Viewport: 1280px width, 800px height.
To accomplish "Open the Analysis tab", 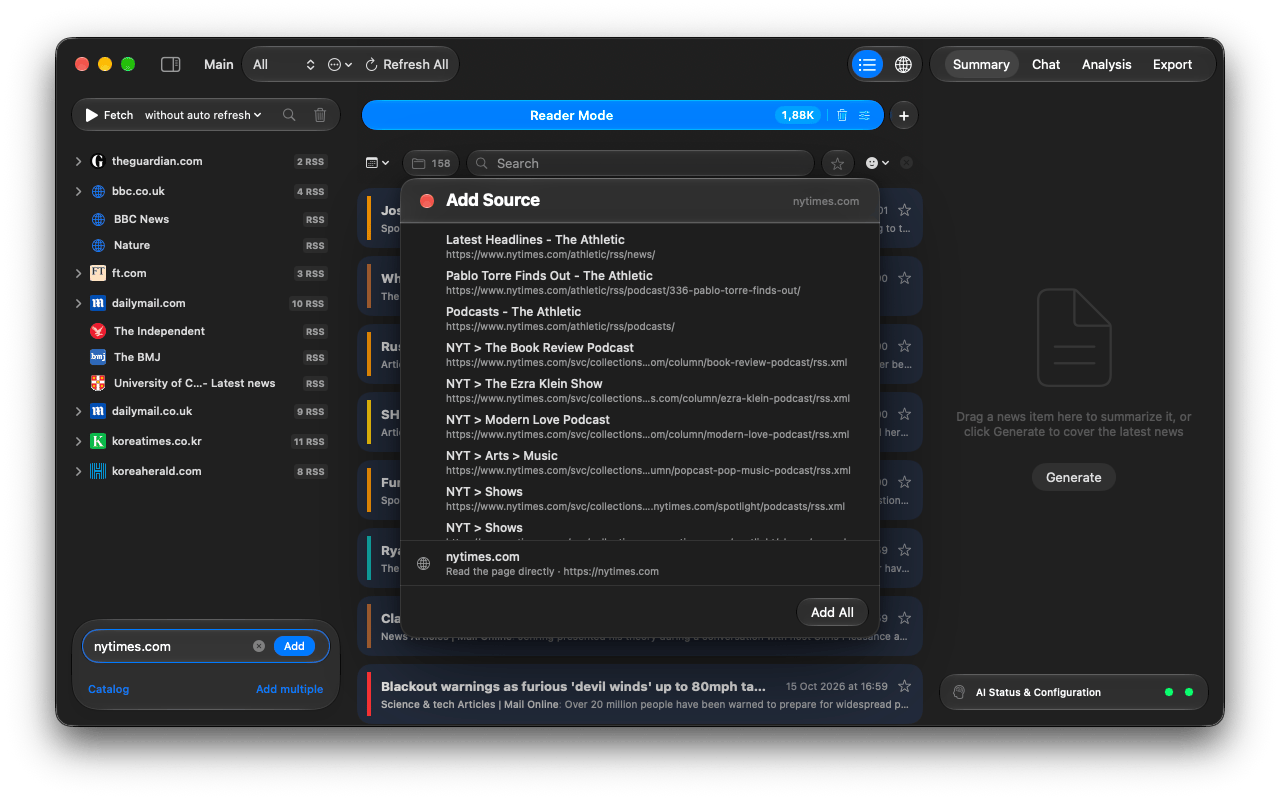I will click(x=1106, y=64).
